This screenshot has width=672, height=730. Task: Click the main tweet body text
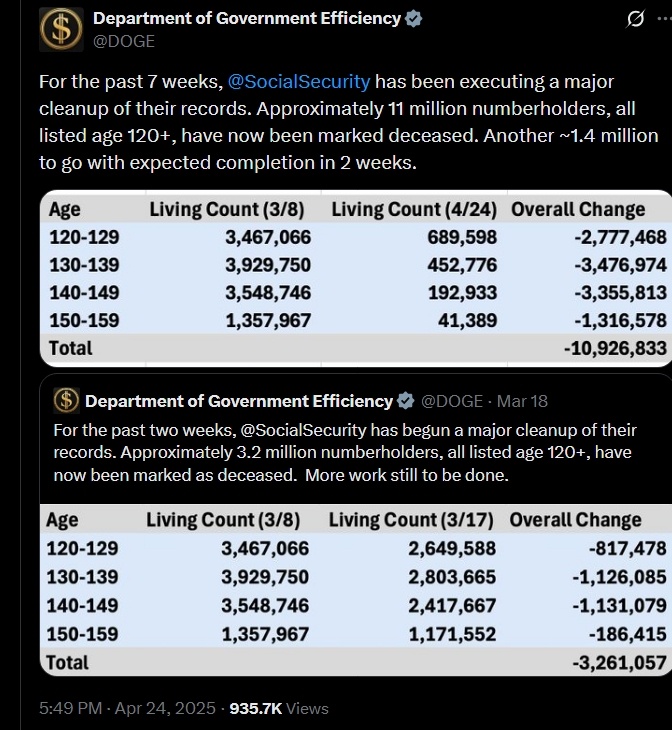348,122
